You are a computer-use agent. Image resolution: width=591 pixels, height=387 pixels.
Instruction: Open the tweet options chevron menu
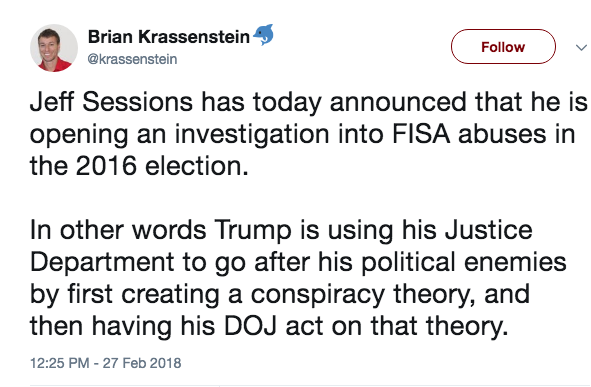click(581, 47)
